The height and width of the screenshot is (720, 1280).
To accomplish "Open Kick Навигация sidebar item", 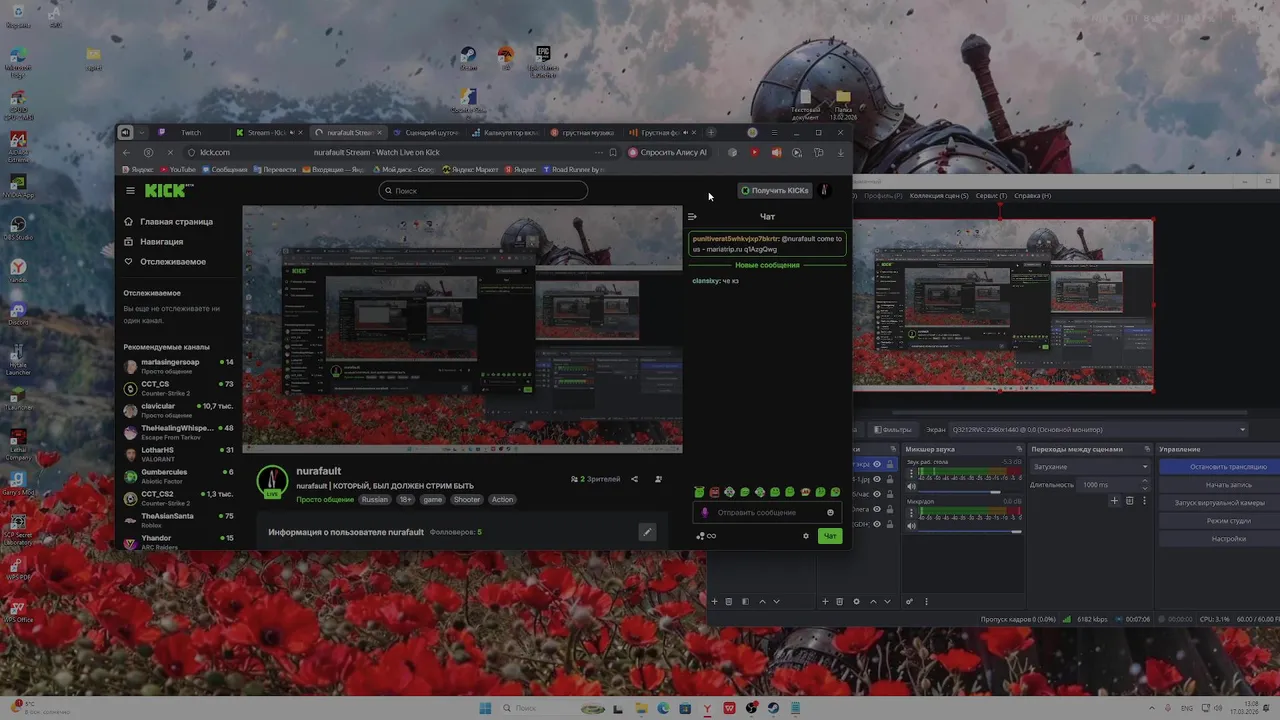I will [154, 242].
